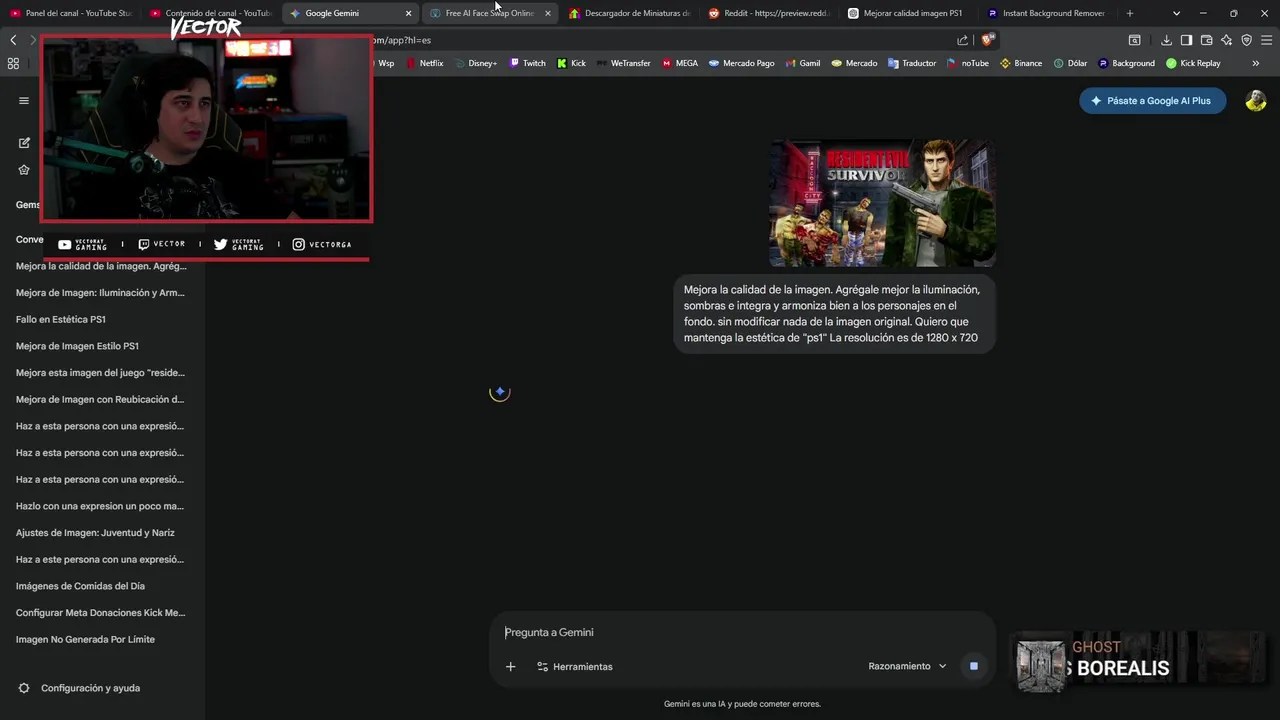Open the Brave Wallet icon
This screenshot has height=720, width=1280.
coord(1206,40)
